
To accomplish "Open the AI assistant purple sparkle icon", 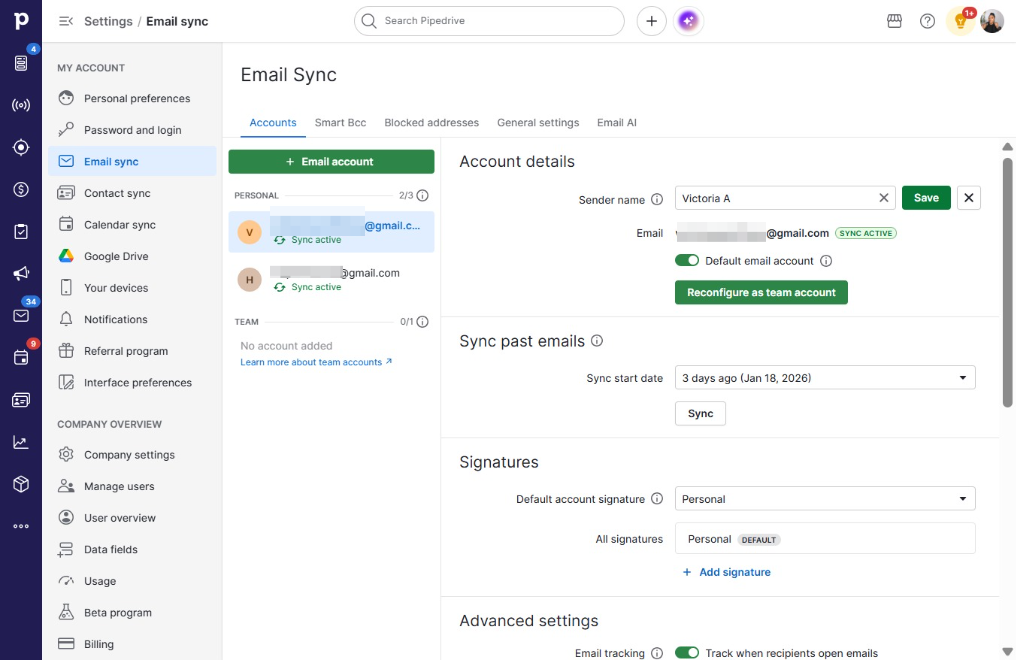I will pyautogui.click(x=688, y=21).
